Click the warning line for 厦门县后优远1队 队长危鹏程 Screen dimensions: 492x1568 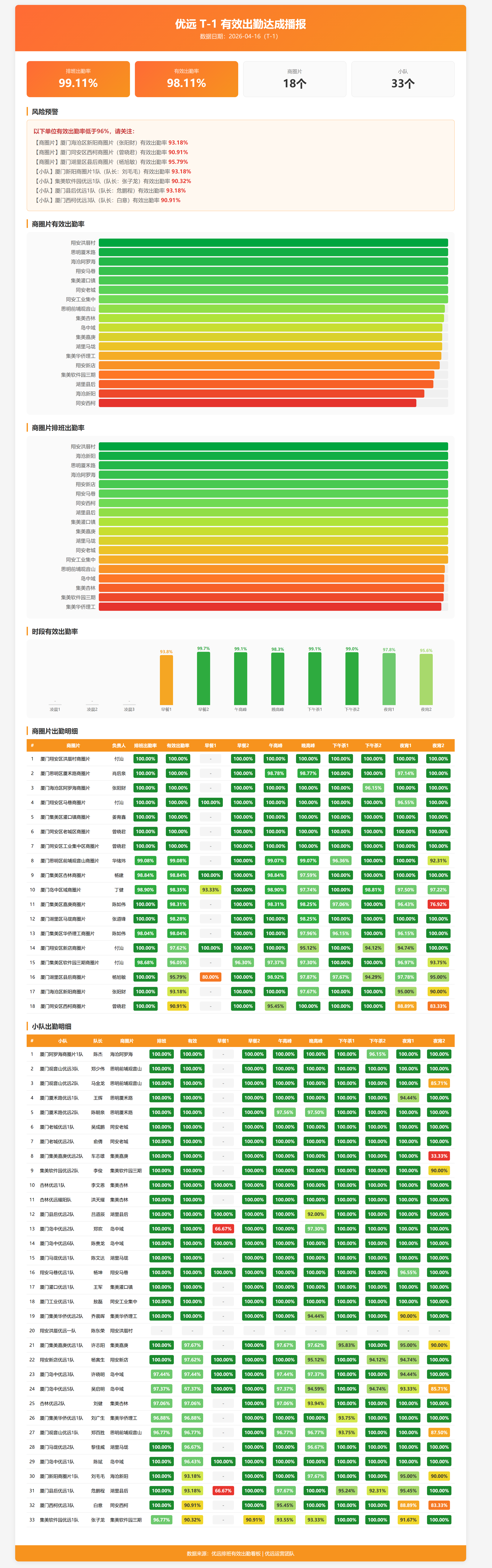click(x=110, y=191)
